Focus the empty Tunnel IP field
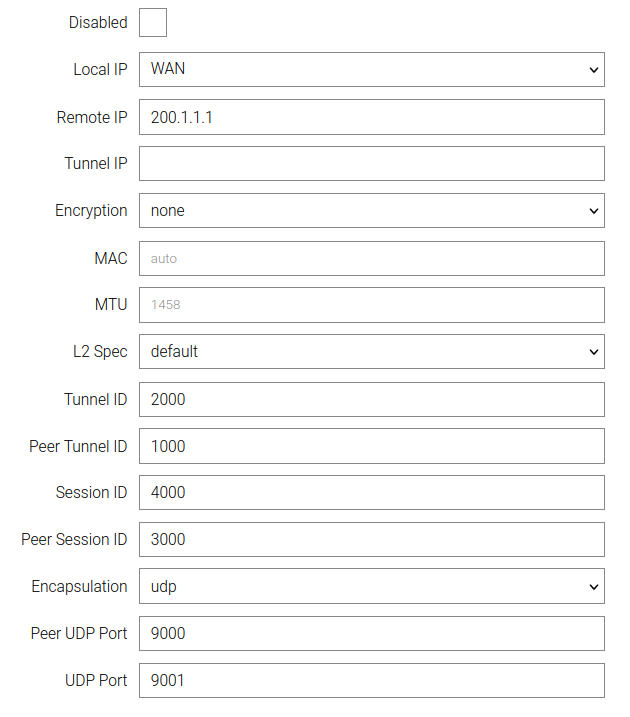Screen dimensions: 630x717 click(x=371, y=164)
